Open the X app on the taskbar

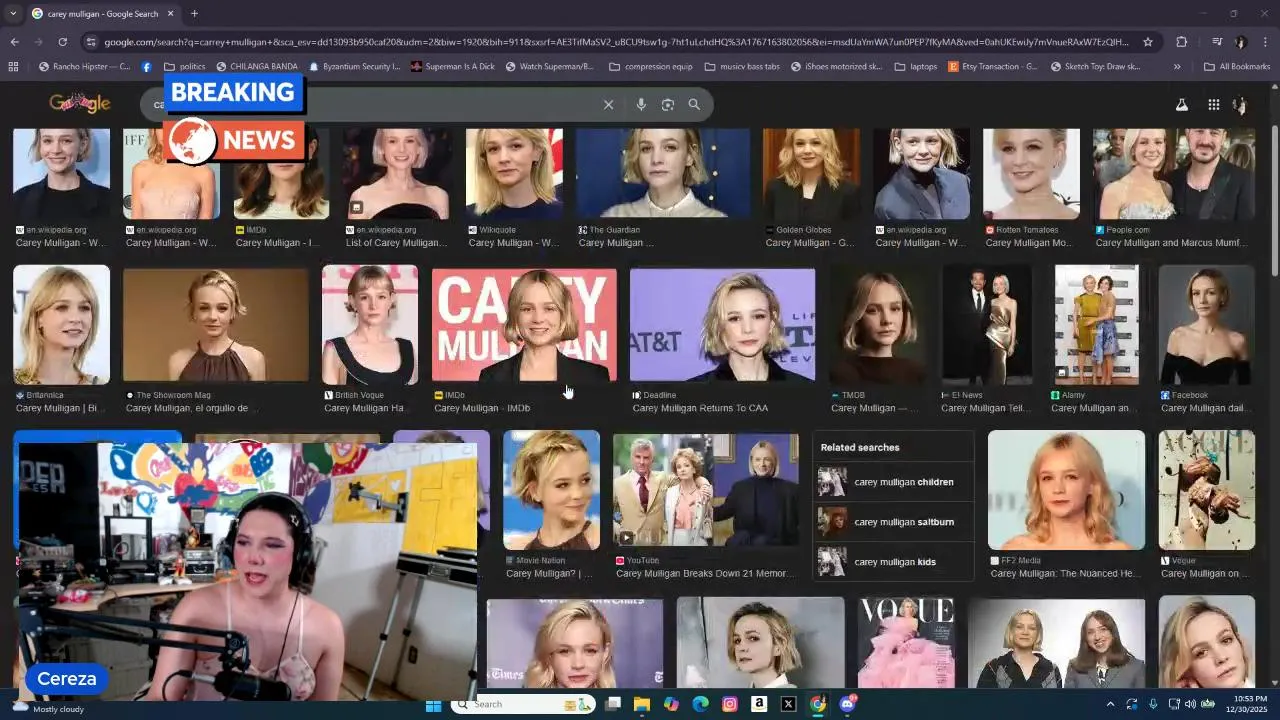point(788,704)
